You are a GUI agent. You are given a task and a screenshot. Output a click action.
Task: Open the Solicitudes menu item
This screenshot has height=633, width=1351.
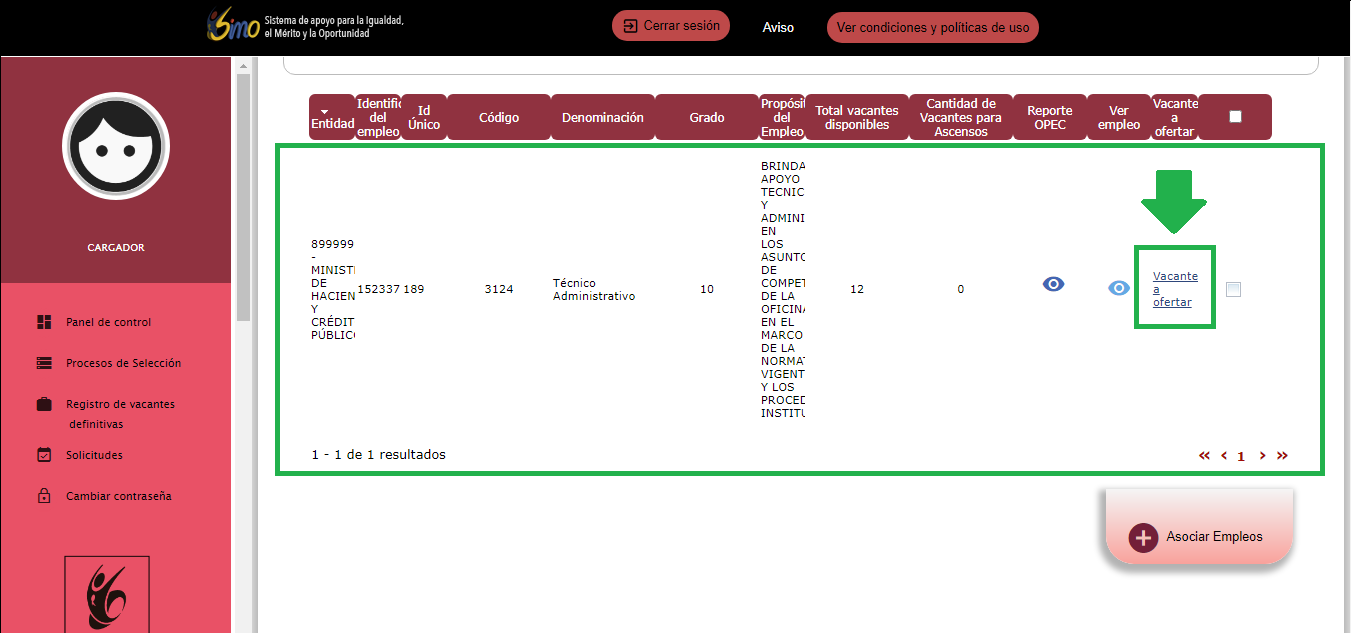click(x=94, y=455)
